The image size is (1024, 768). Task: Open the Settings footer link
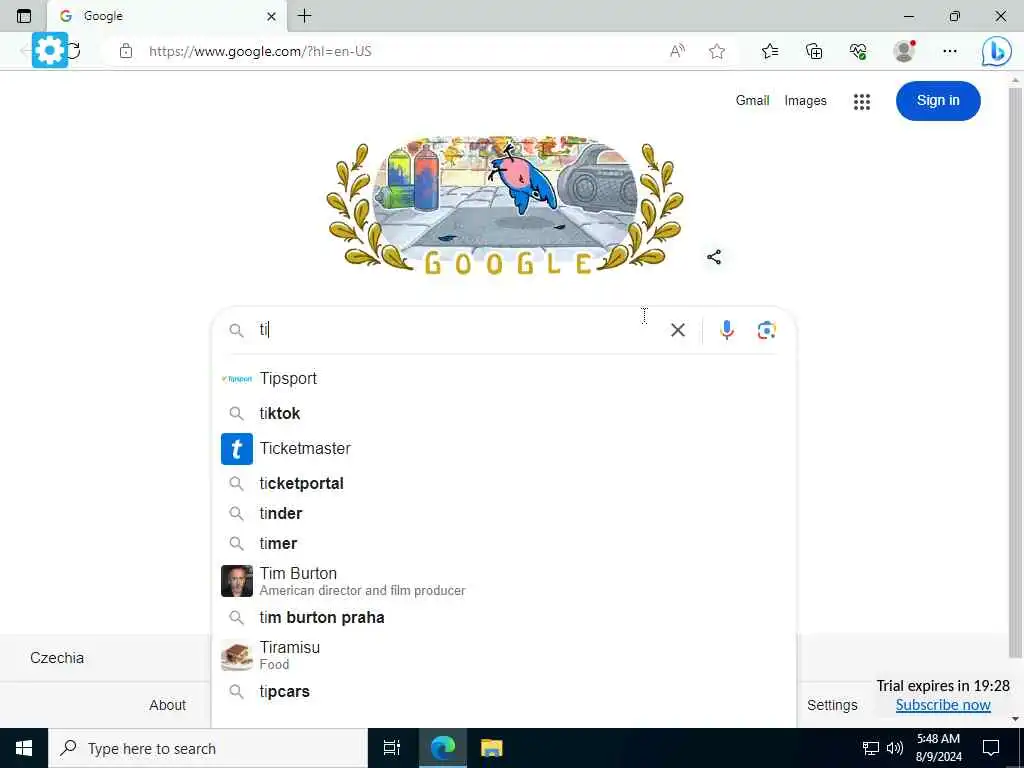pyautogui.click(x=832, y=705)
